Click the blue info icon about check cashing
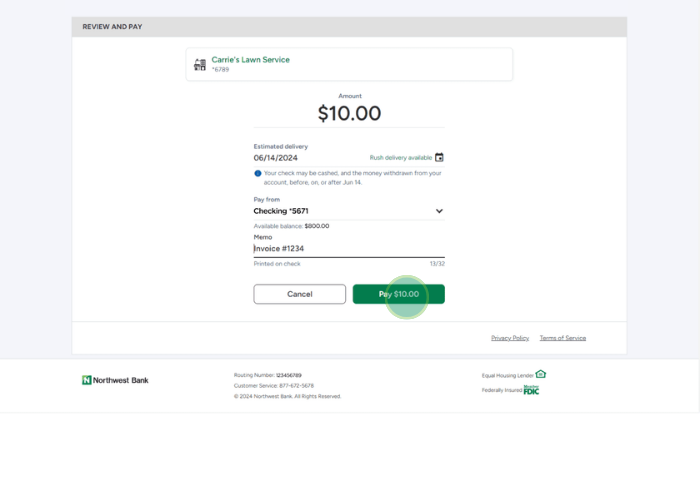Viewport: 700px width, 486px height. [x=257, y=173]
